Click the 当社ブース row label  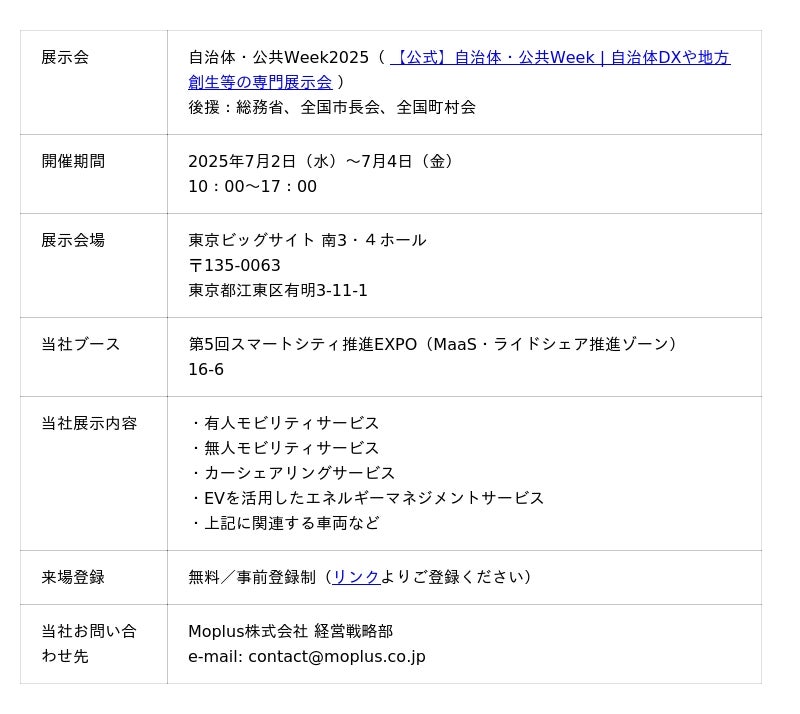81,344
